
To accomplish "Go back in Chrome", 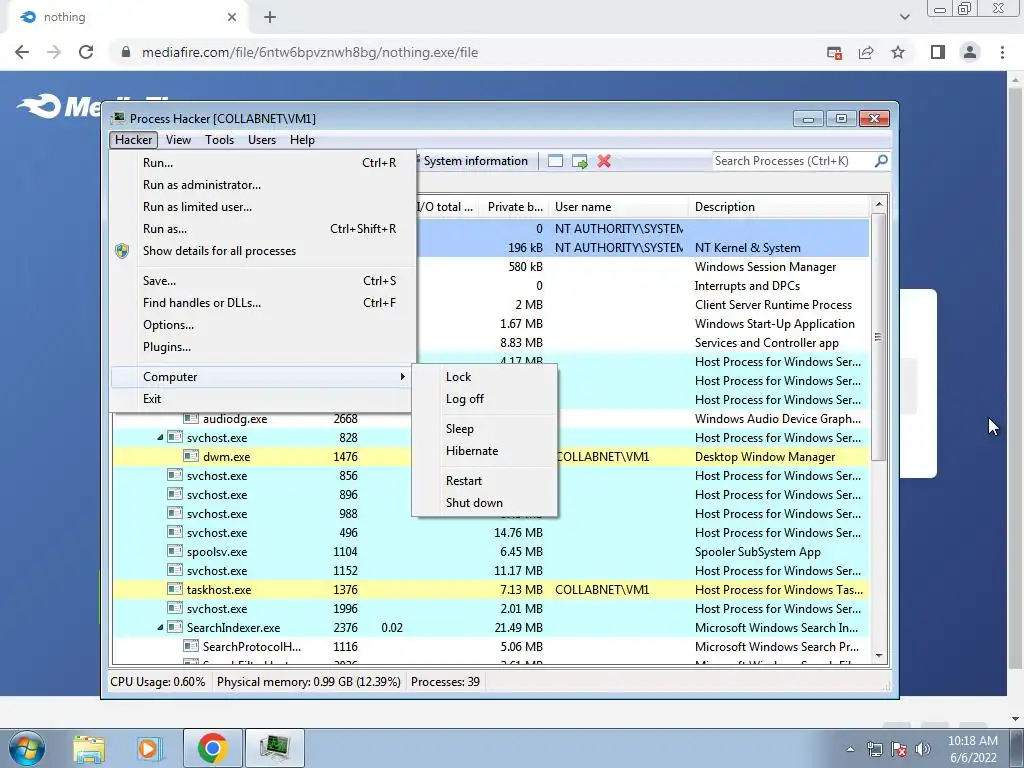I will 22,52.
